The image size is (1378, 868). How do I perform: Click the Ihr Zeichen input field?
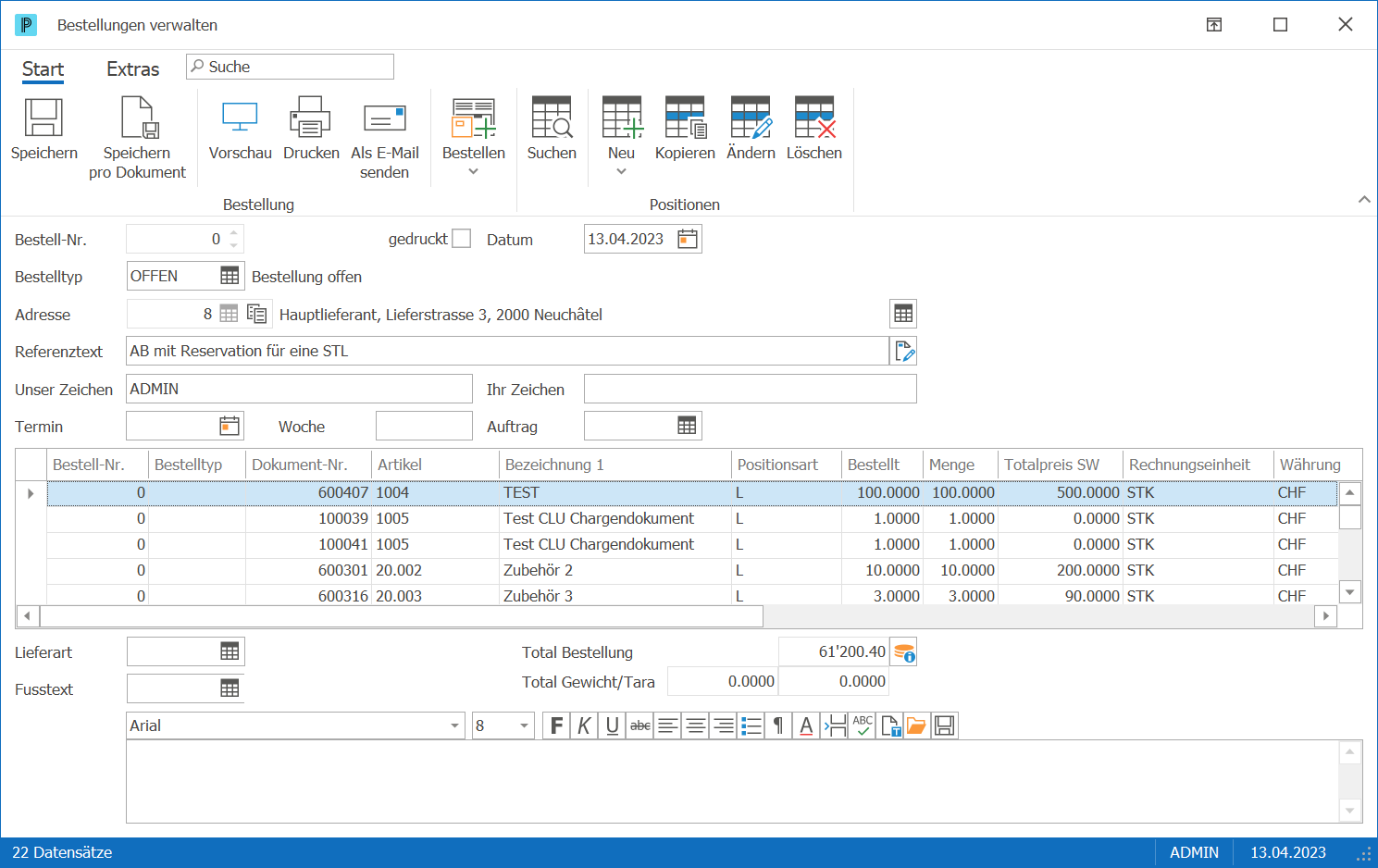click(750, 389)
